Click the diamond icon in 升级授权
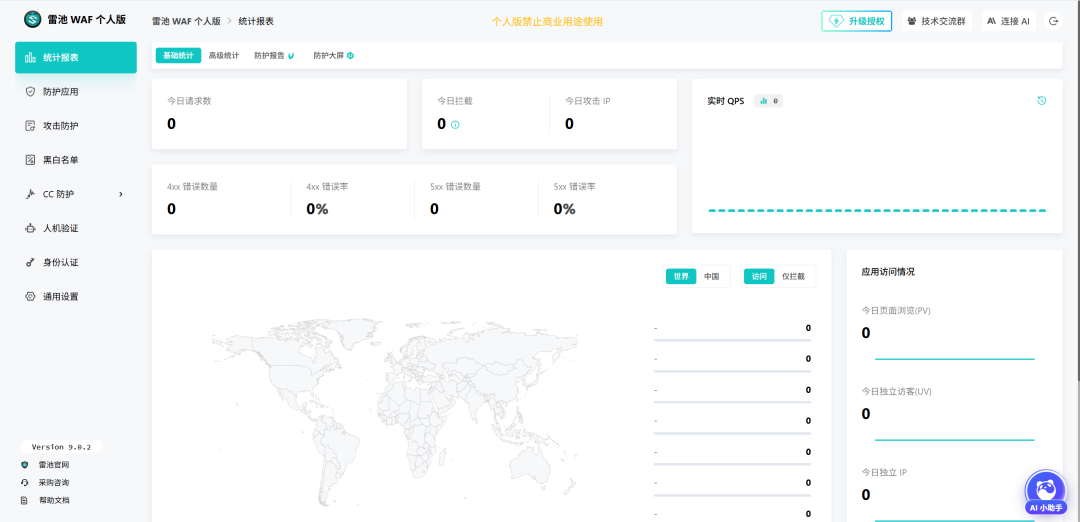This screenshot has height=522, width=1080. 836,21
